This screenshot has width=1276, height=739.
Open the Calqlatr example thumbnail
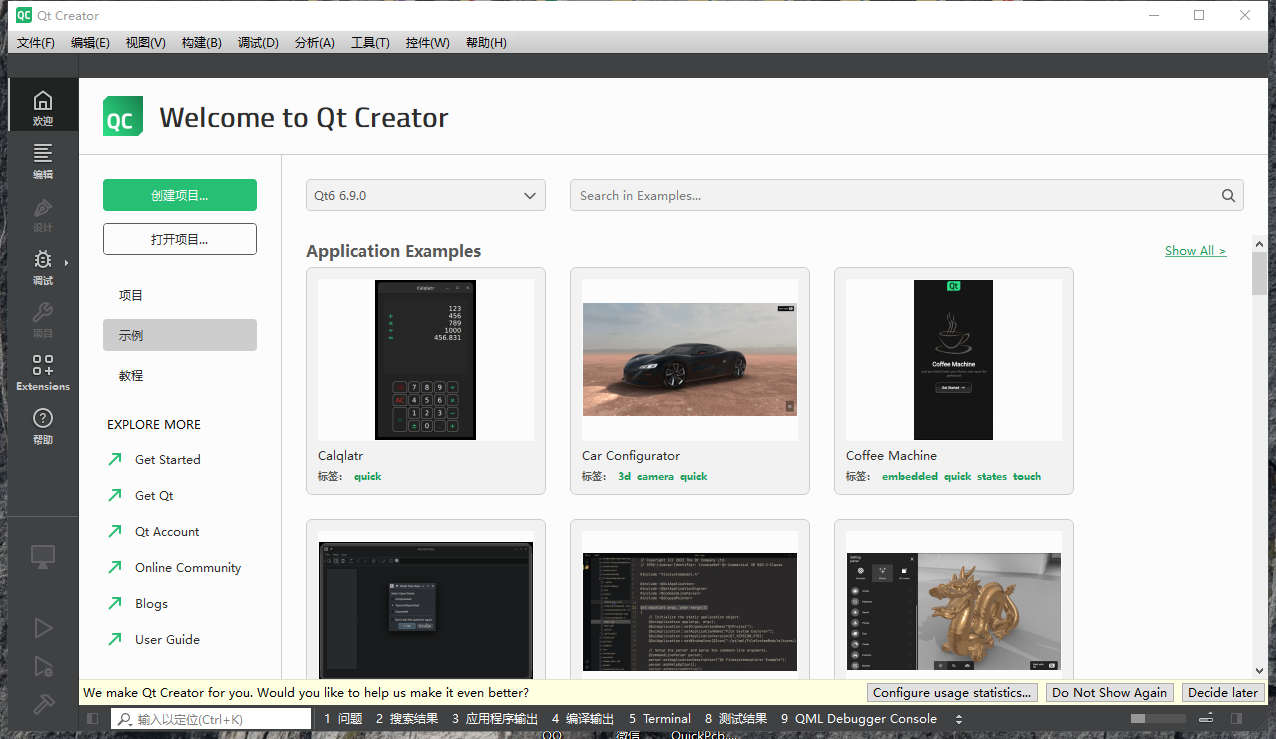(x=426, y=360)
